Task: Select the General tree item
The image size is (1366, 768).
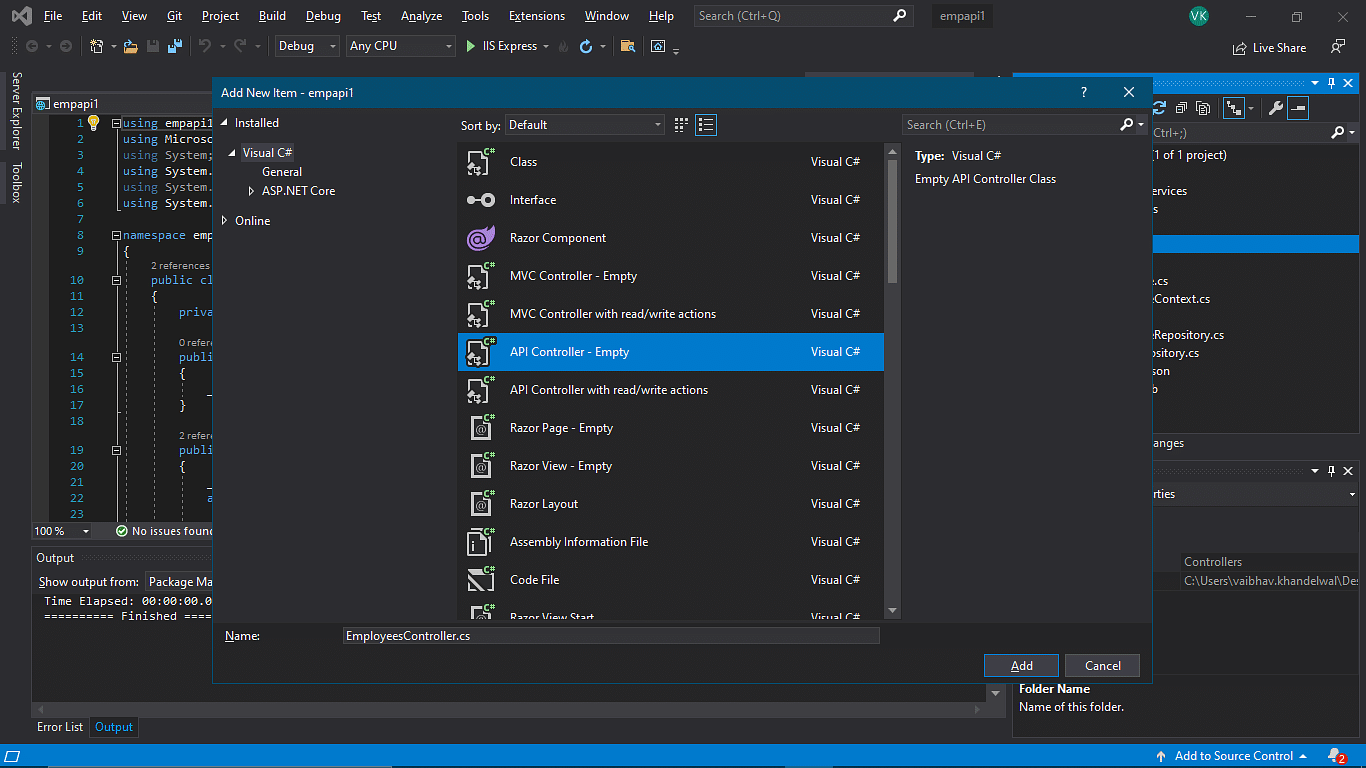Action: point(282,172)
